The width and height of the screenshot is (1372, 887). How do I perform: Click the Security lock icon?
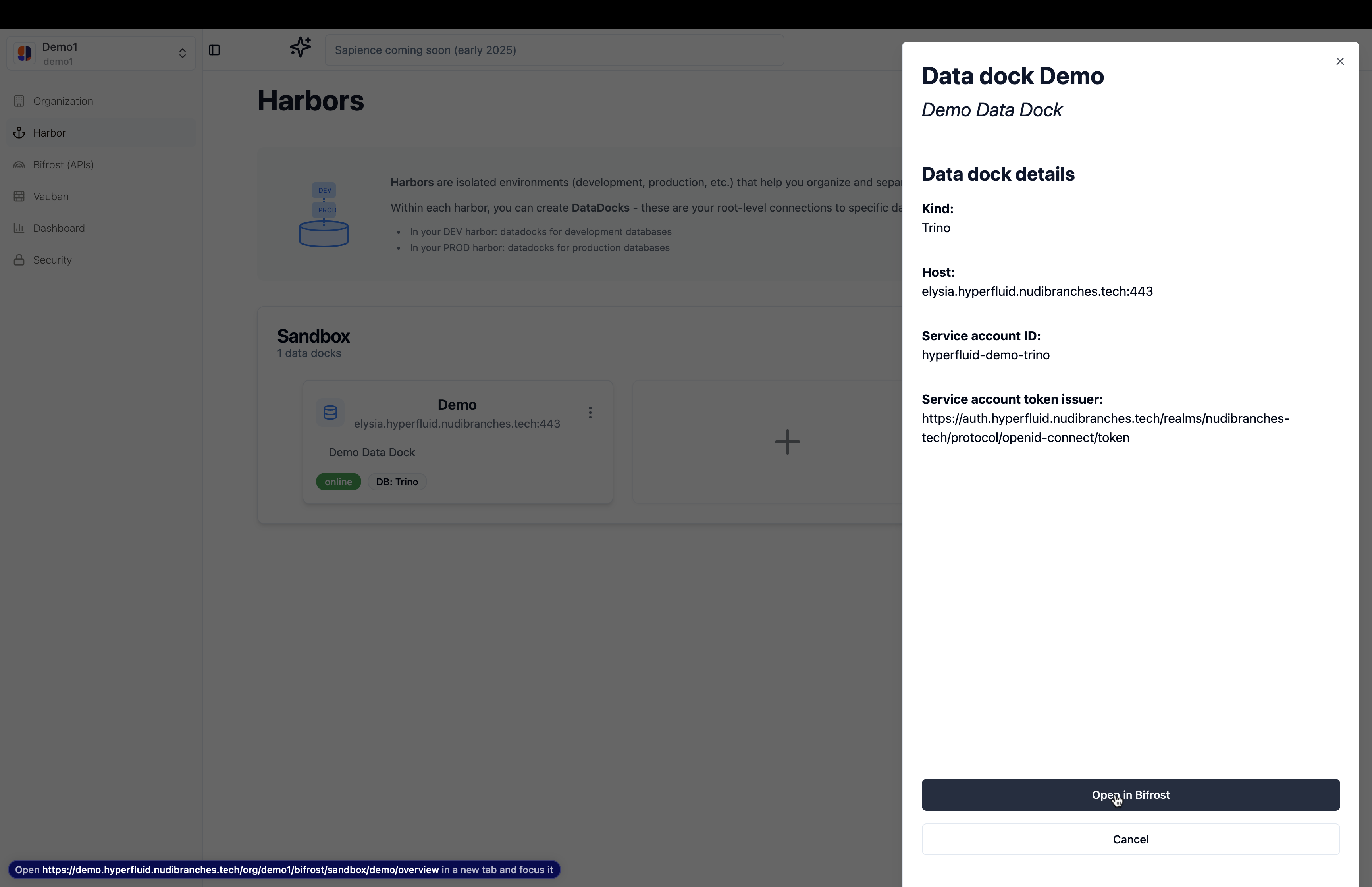(19, 260)
